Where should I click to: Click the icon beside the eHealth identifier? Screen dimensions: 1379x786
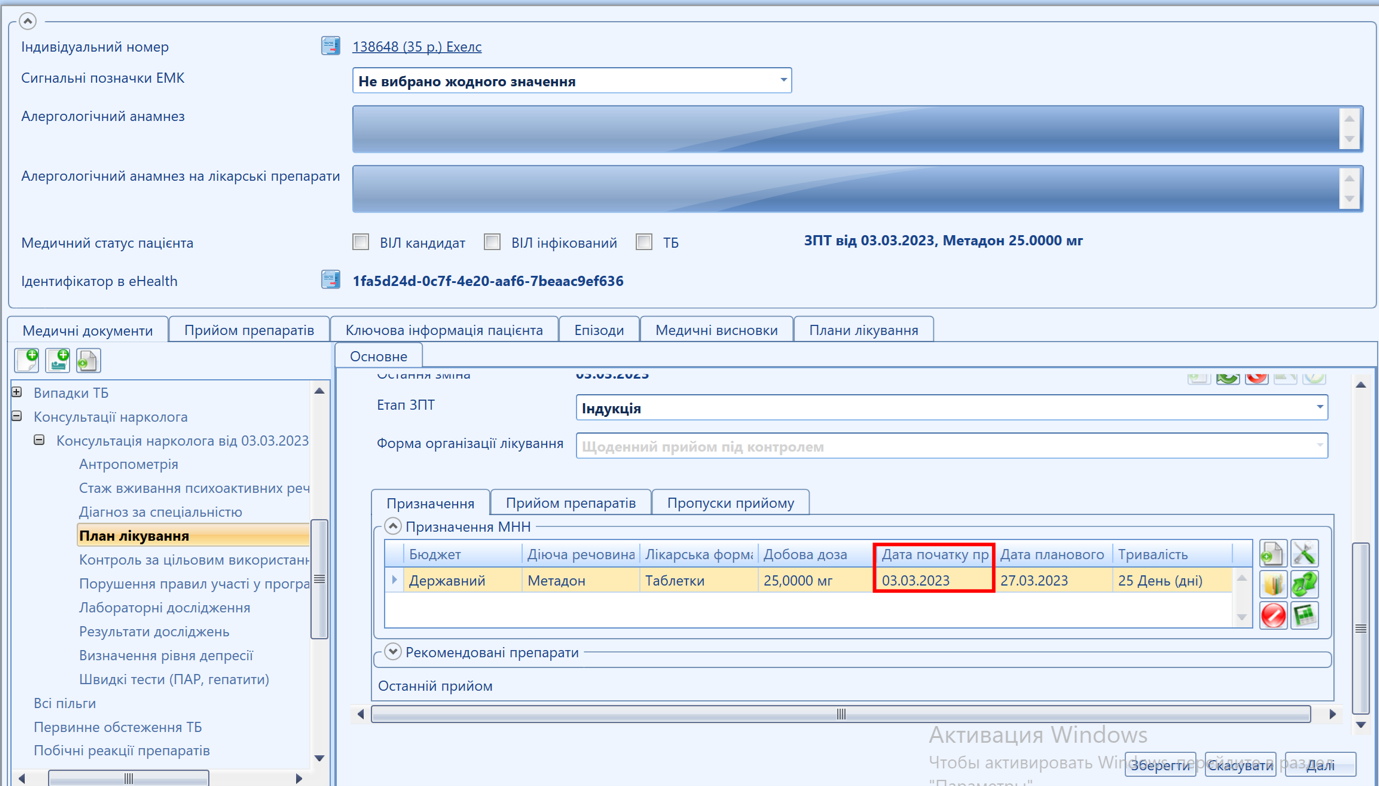click(x=331, y=280)
